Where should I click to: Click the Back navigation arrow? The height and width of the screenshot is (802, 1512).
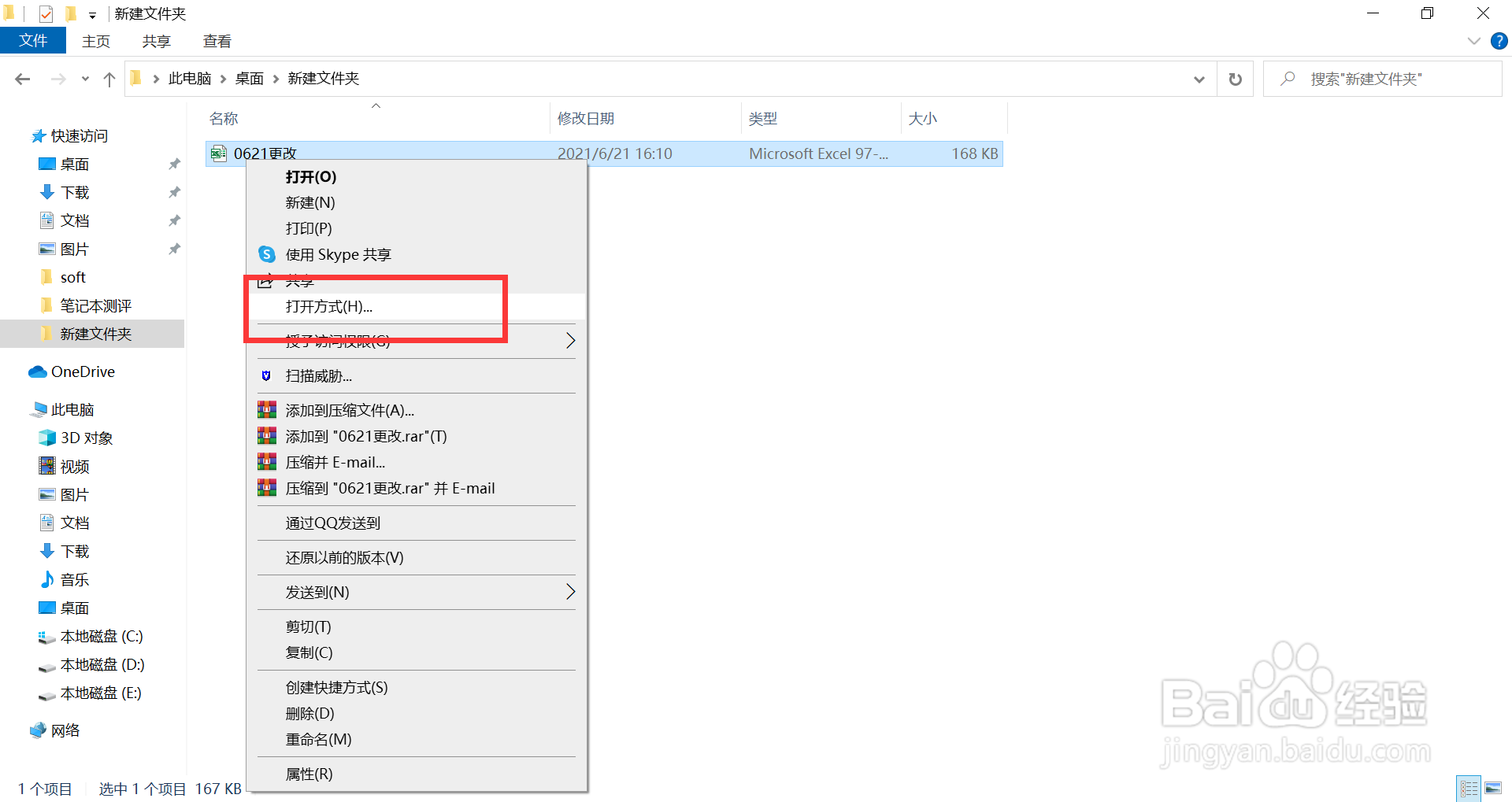tap(23, 79)
